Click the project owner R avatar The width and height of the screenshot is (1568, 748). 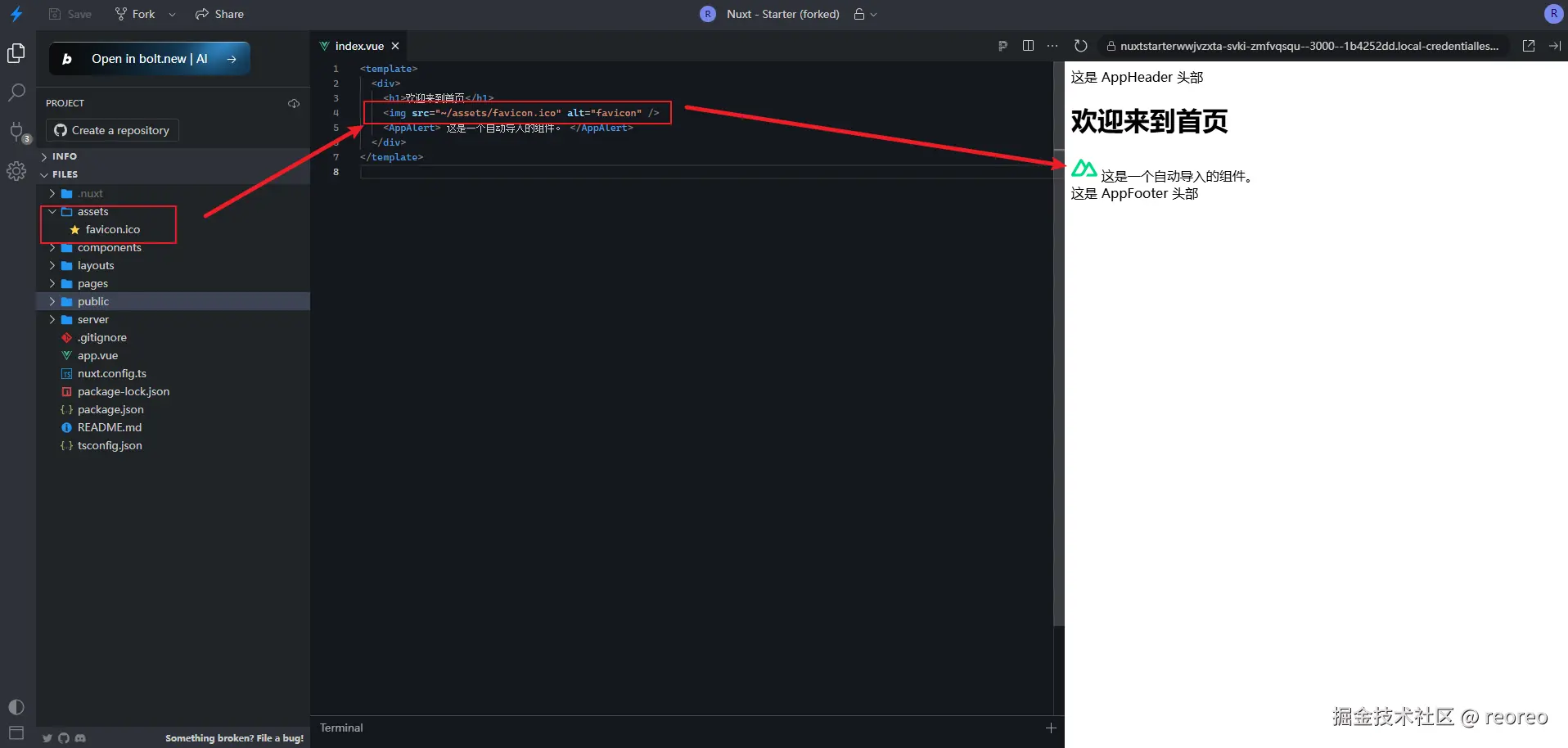[x=708, y=14]
